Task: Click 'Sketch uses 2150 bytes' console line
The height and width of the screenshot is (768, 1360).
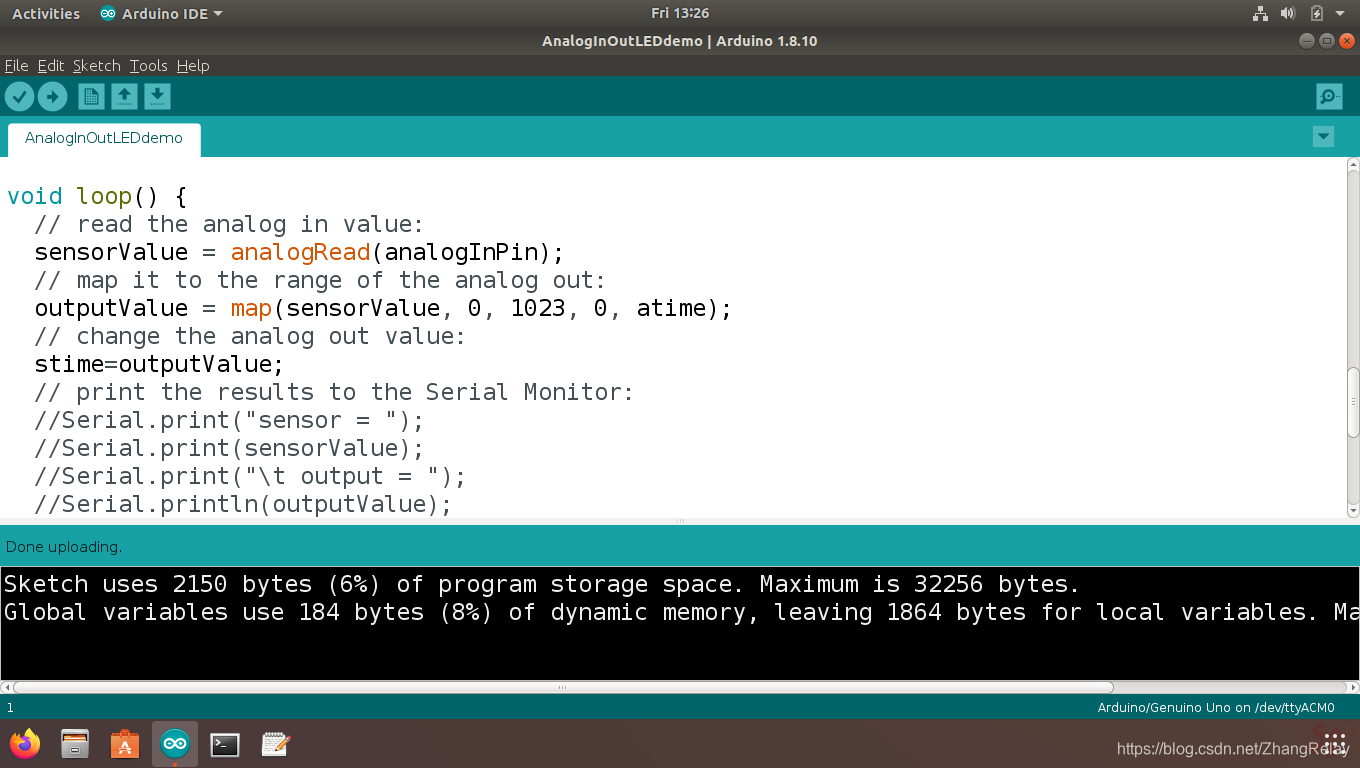Action: click(542, 584)
